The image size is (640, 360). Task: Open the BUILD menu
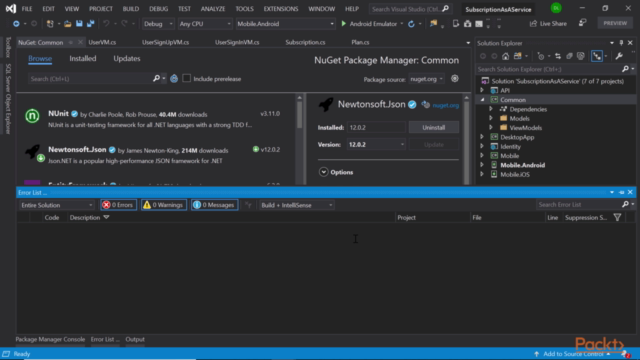131,9
